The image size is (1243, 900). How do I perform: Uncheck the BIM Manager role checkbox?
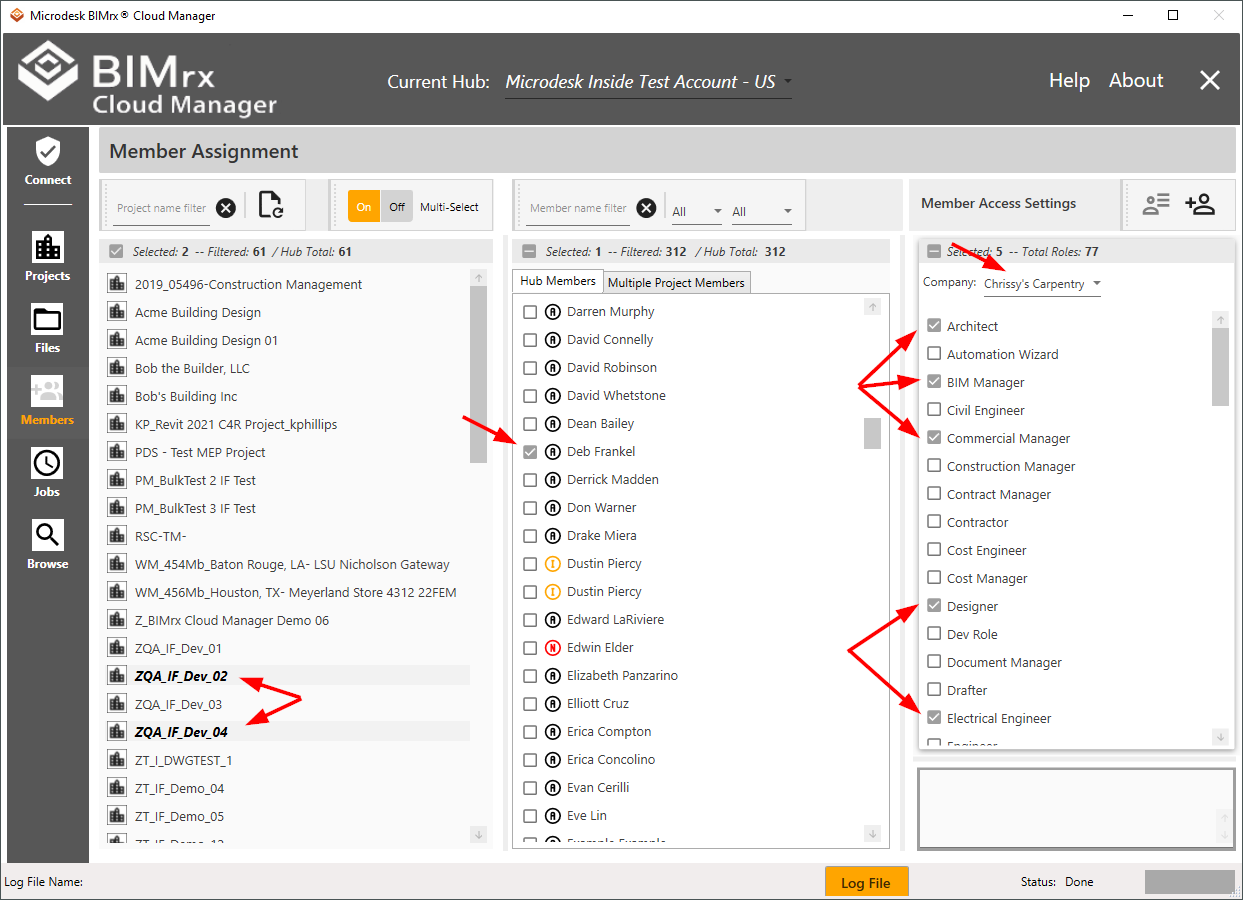click(x=934, y=382)
